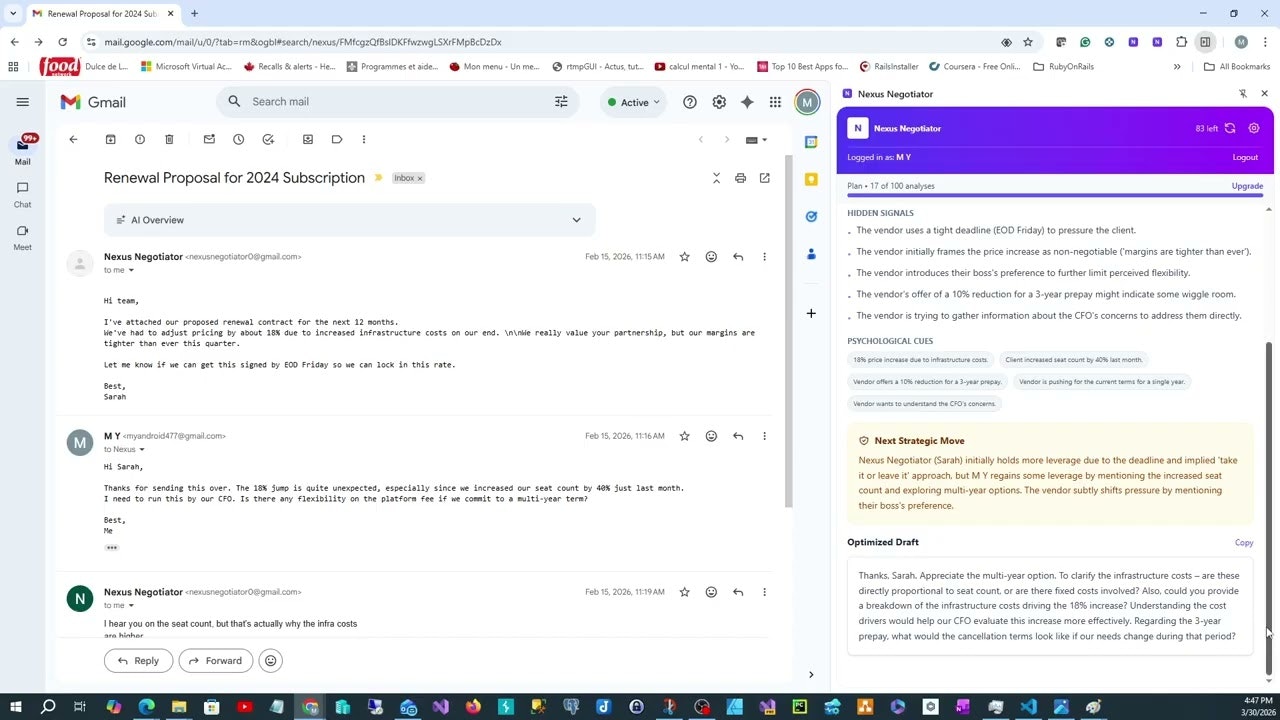Star the reply from M Y
1280x720 pixels.
[x=684, y=436]
